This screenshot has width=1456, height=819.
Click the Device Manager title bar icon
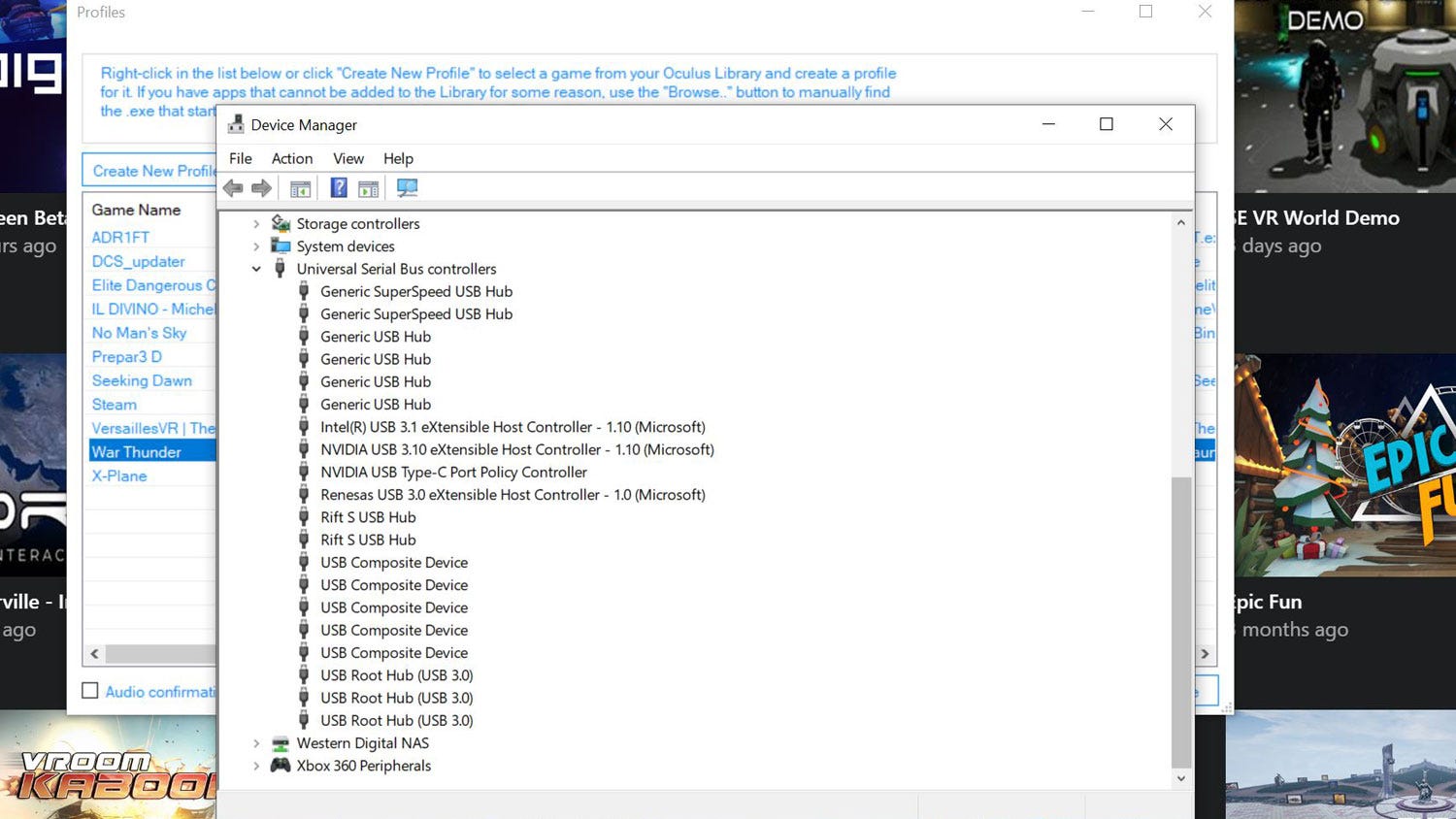click(236, 124)
